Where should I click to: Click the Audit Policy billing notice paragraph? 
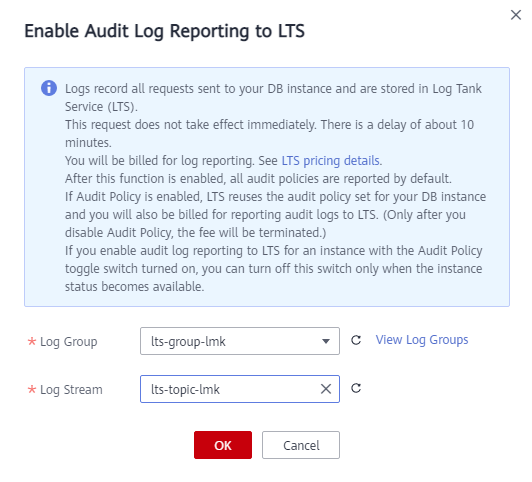(x=276, y=215)
